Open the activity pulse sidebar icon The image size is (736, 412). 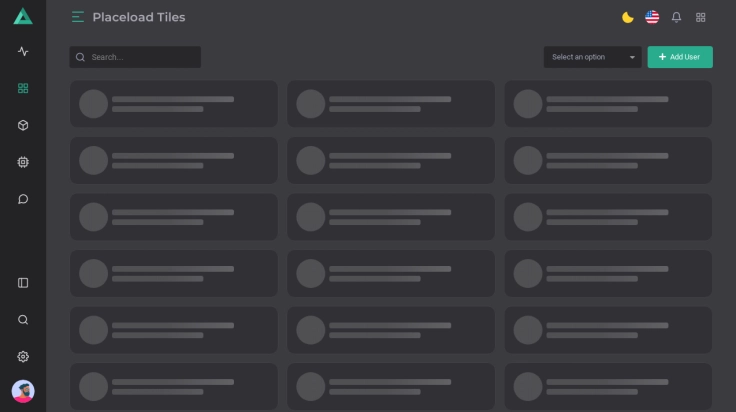23,51
